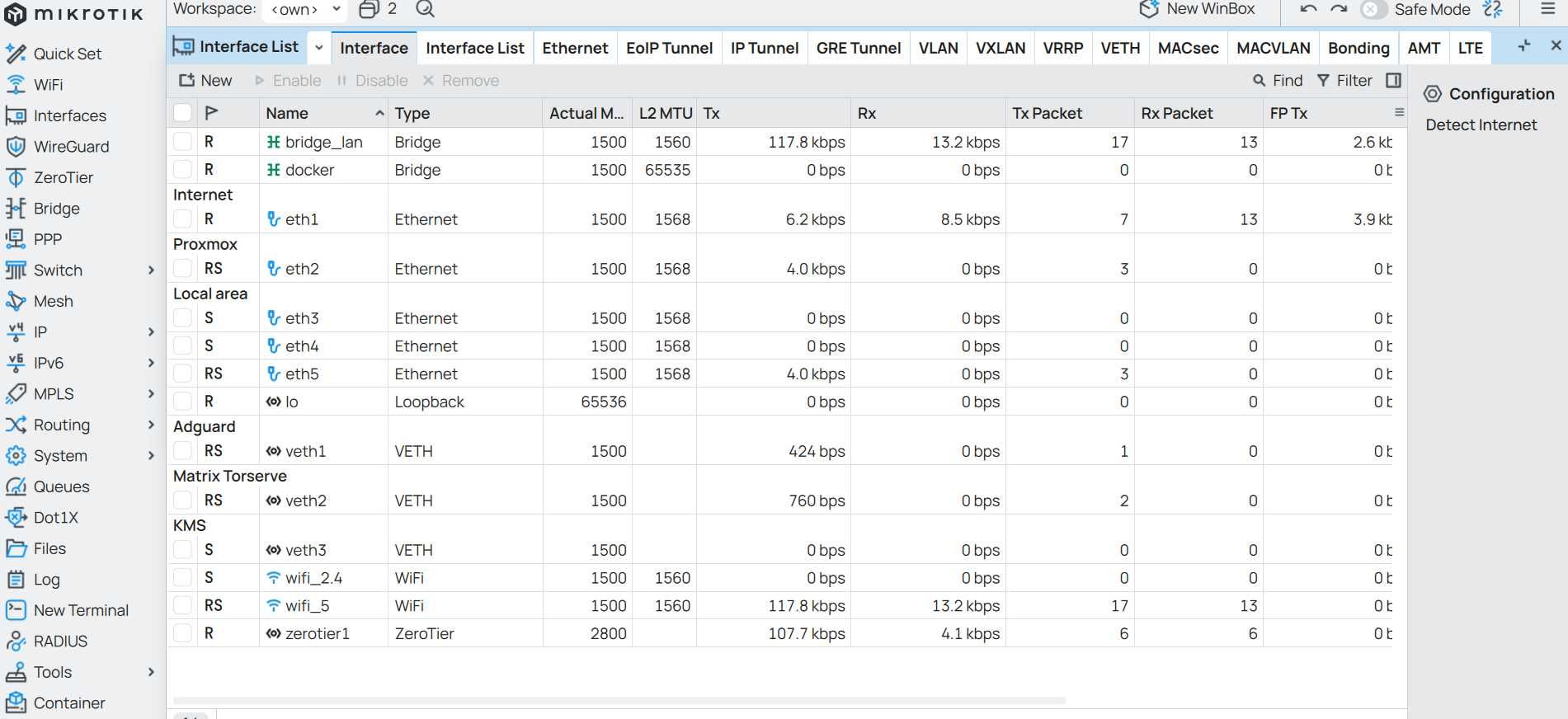This screenshot has height=719, width=1568.
Task: Open the PPP section
Action: 34,239
